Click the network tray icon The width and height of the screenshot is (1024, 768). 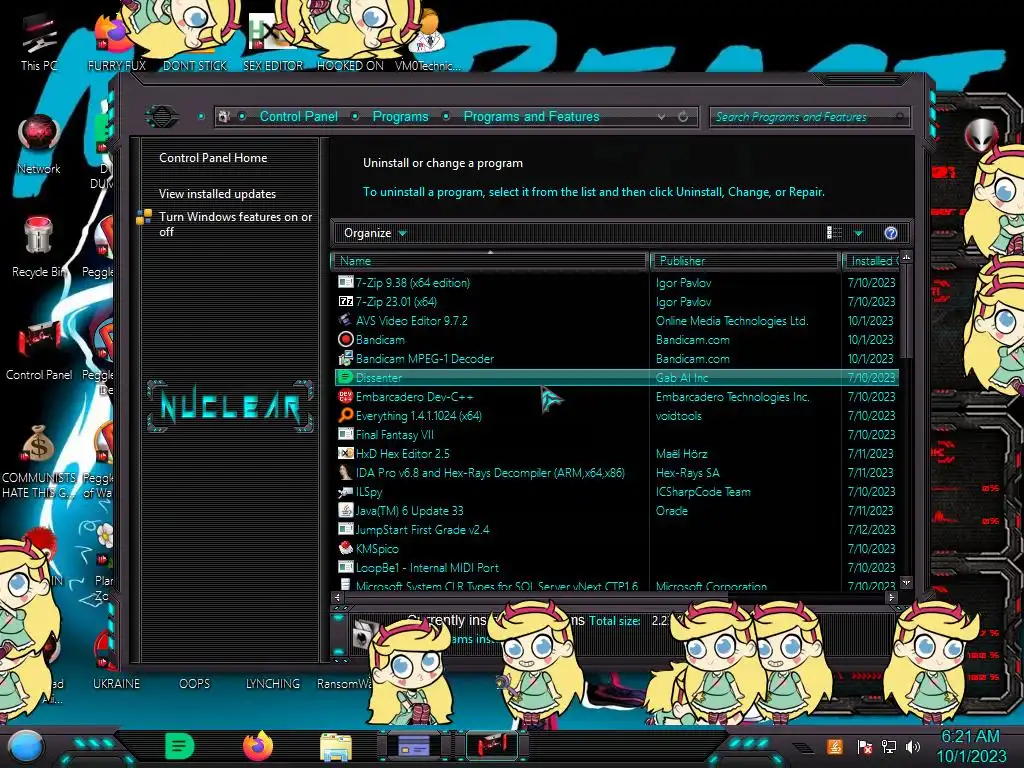coord(889,746)
